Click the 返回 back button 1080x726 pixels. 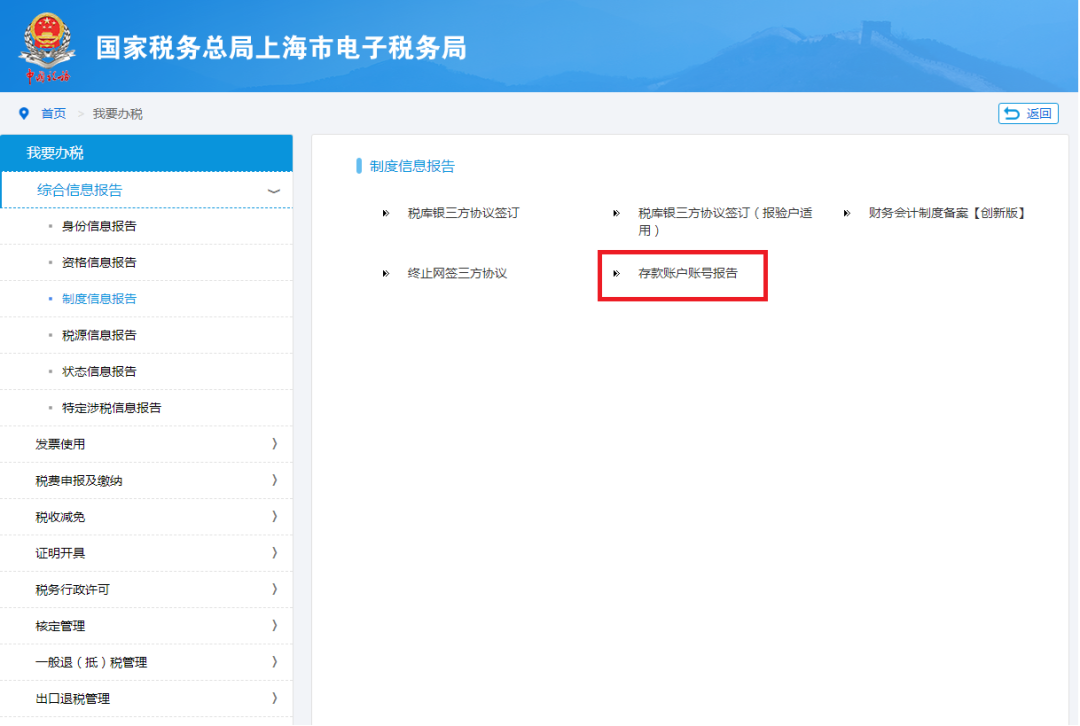click(1028, 114)
